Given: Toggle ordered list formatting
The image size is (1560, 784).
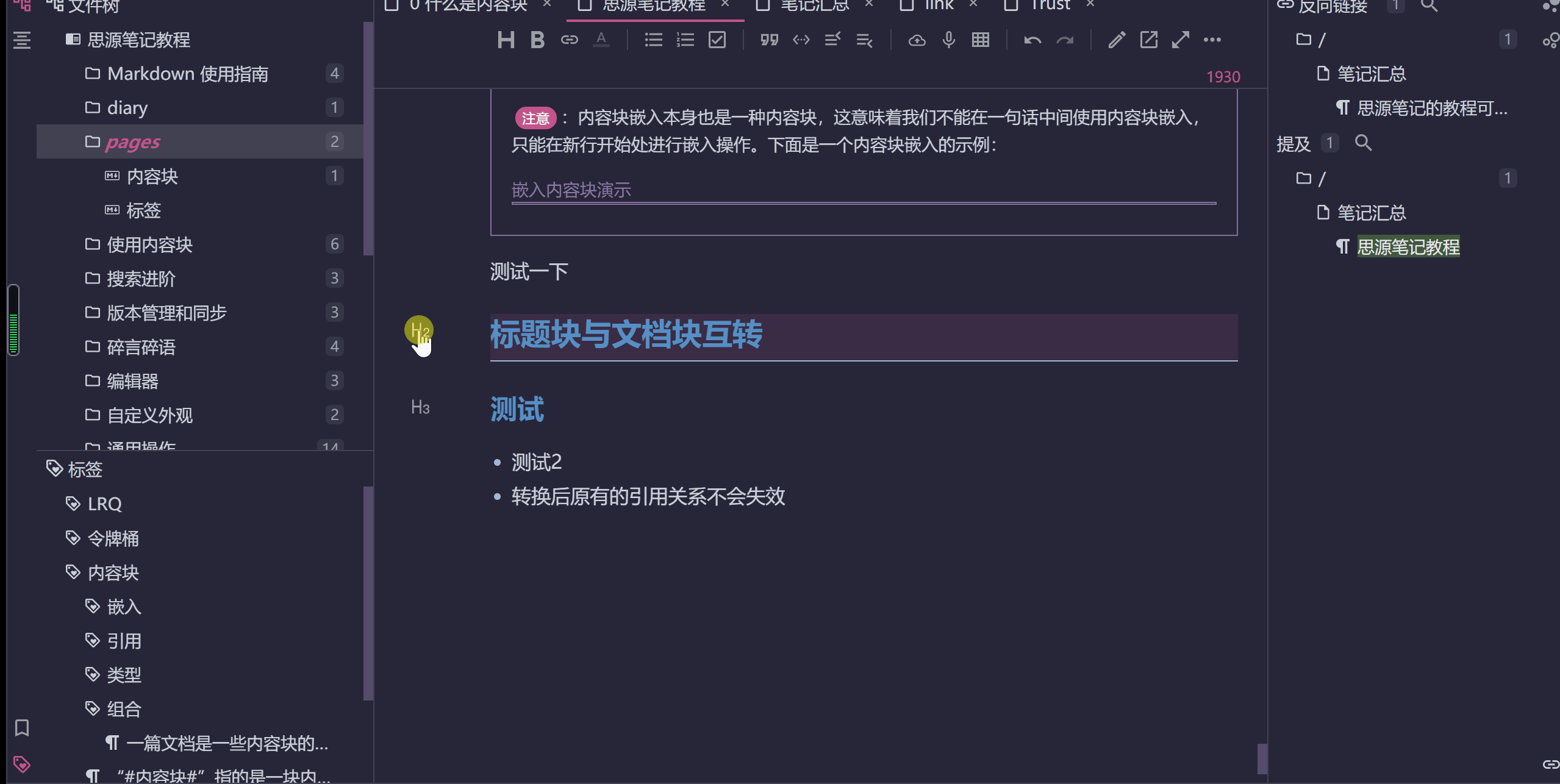Looking at the screenshot, I should pyautogui.click(x=685, y=40).
